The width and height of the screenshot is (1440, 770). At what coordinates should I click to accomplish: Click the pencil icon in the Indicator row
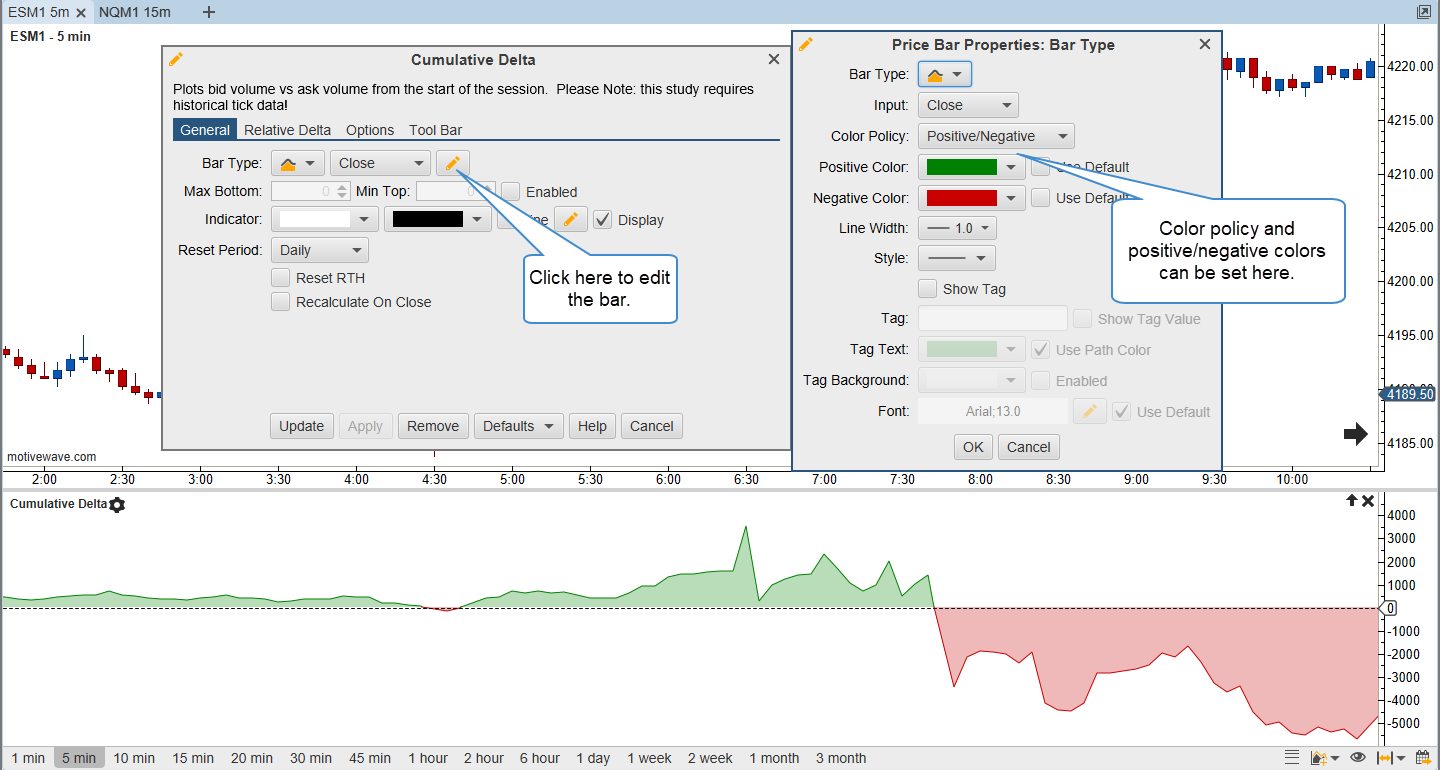click(571, 219)
